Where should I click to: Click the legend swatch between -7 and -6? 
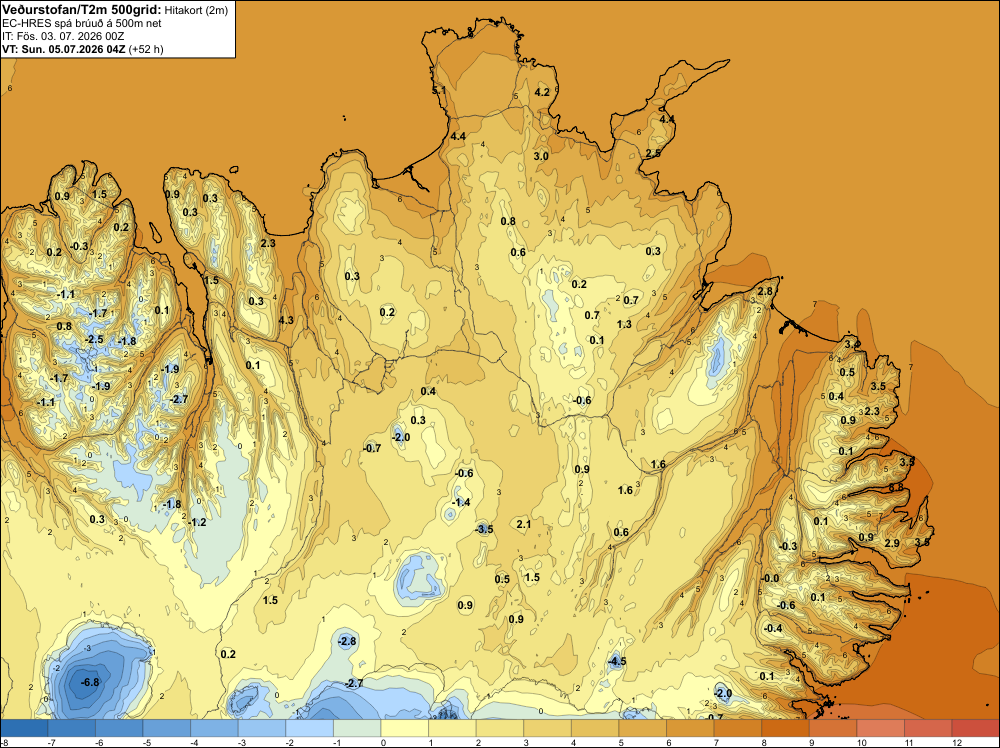pos(71,728)
